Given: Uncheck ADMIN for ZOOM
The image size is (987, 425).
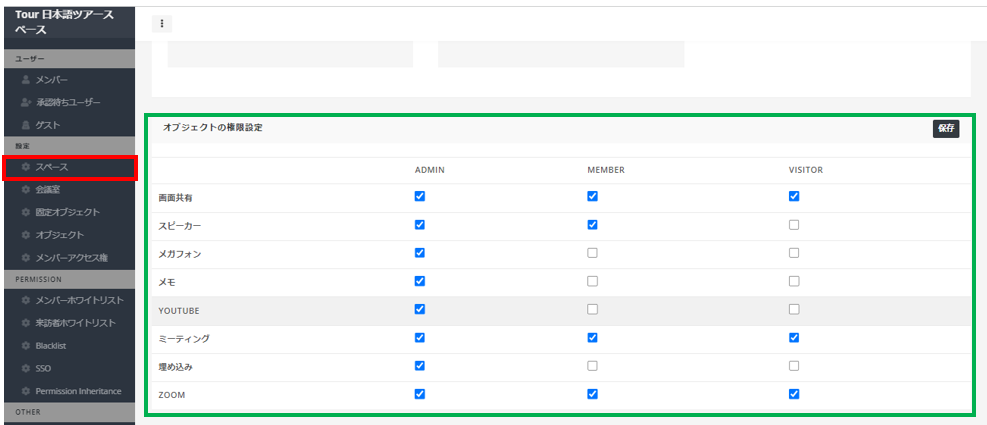Looking at the screenshot, I should pos(420,394).
